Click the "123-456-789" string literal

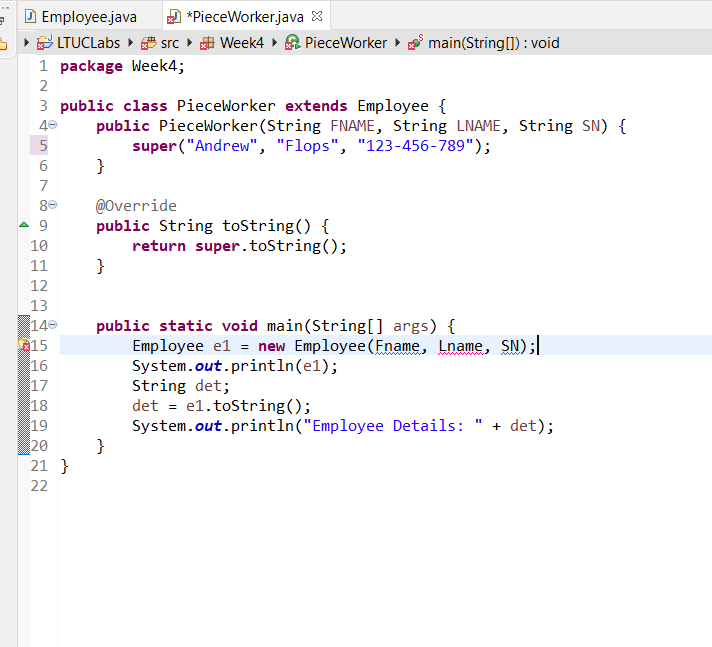tap(415, 146)
